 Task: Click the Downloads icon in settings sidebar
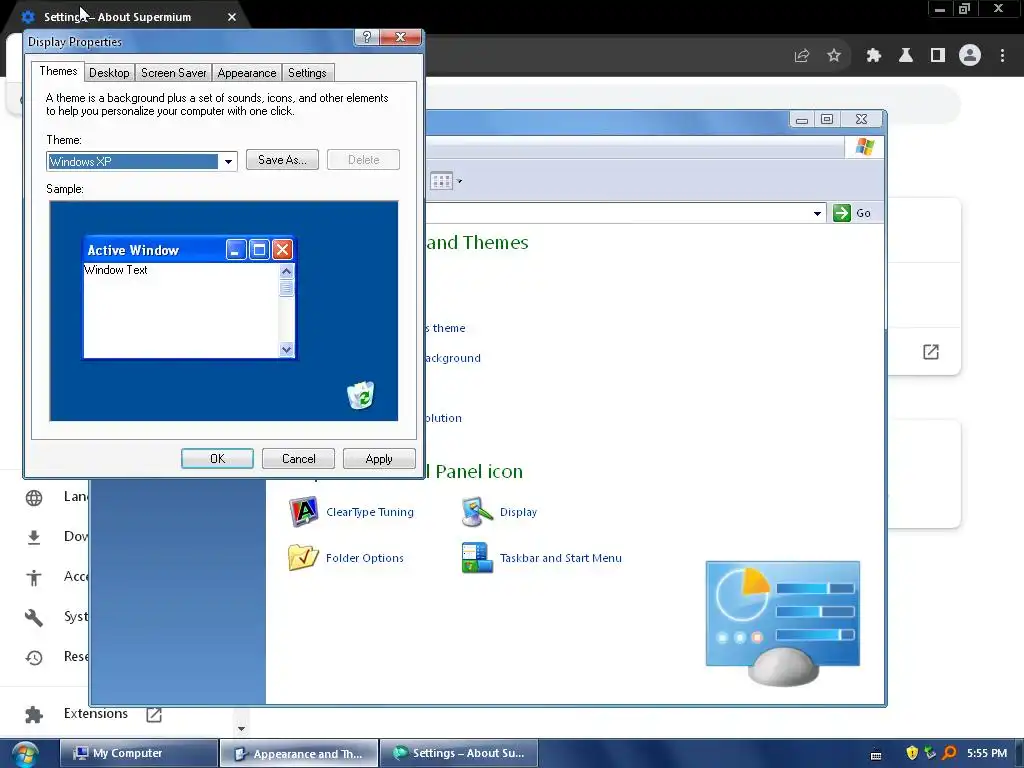click(34, 537)
